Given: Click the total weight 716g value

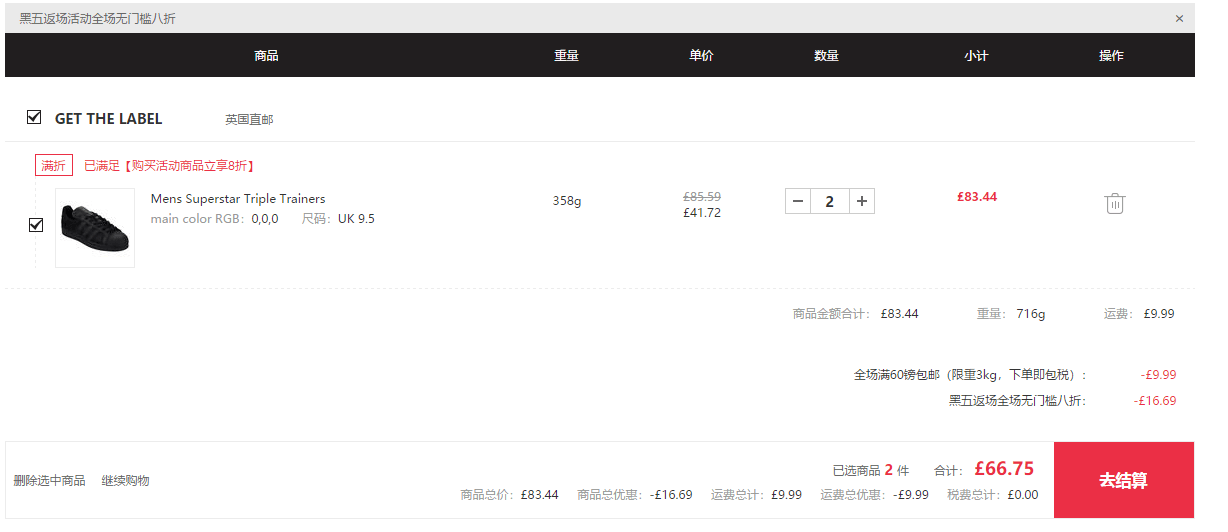Looking at the screenshot, I should tap(1030, 314).
